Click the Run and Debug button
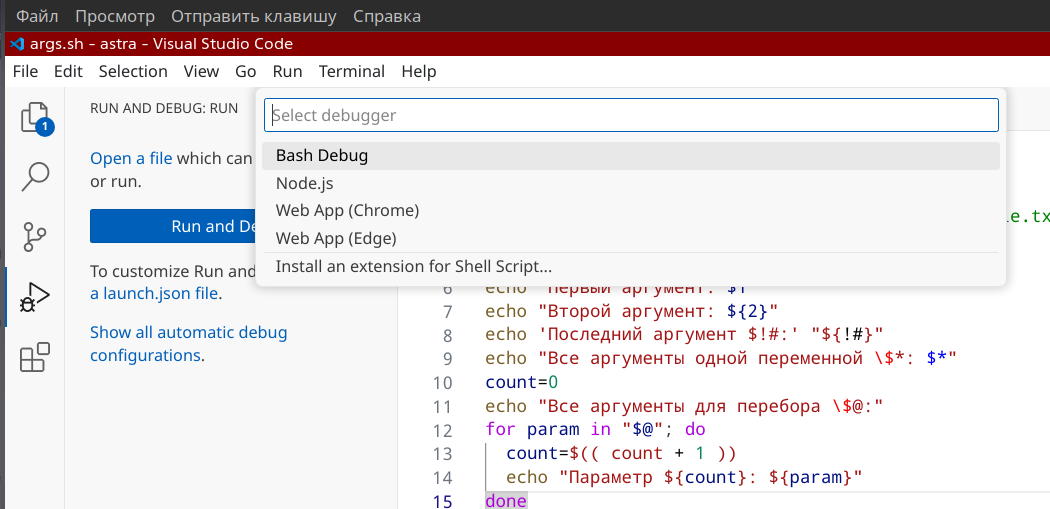 coord(173,226)
